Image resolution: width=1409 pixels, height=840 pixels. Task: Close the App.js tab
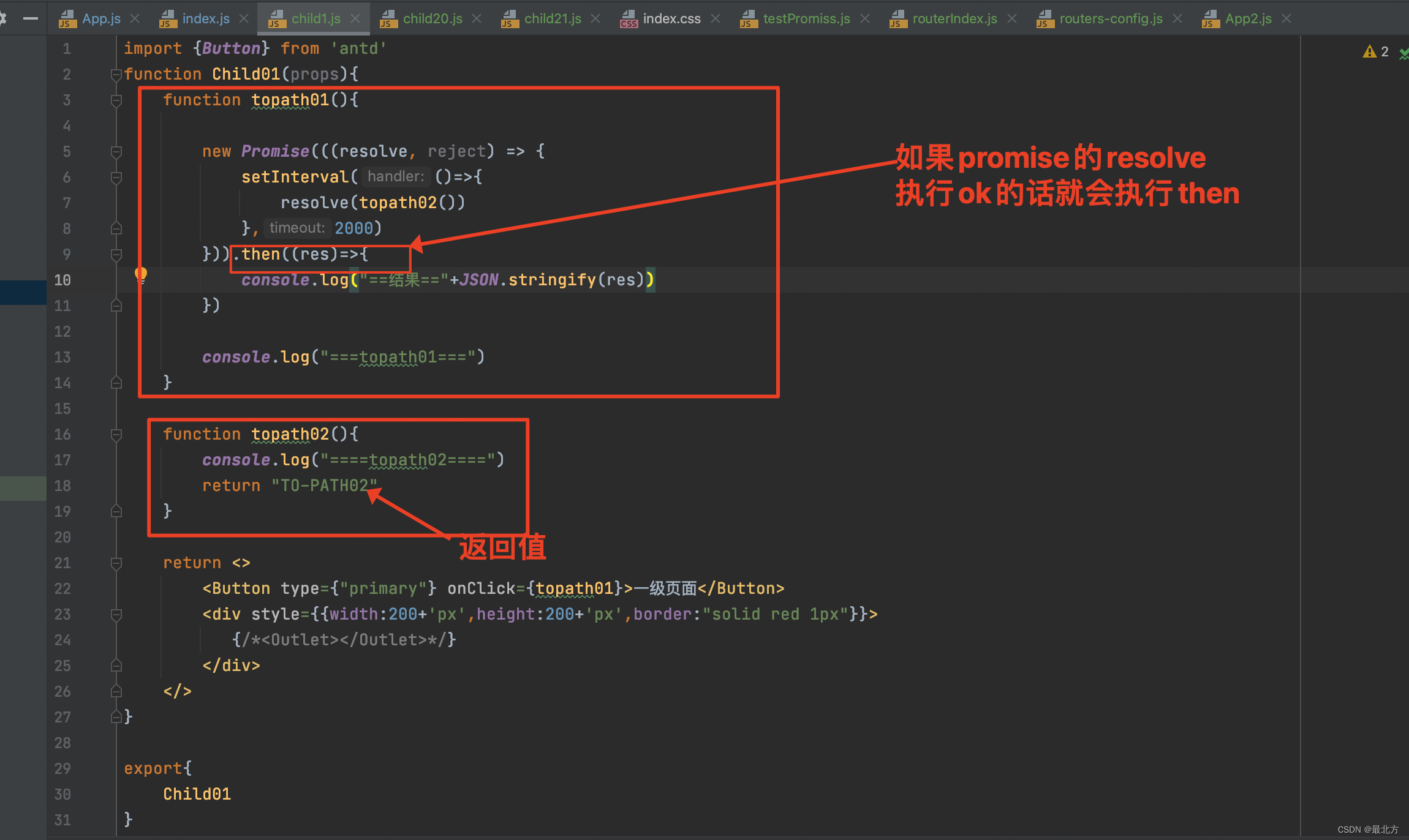coord(135,18)
